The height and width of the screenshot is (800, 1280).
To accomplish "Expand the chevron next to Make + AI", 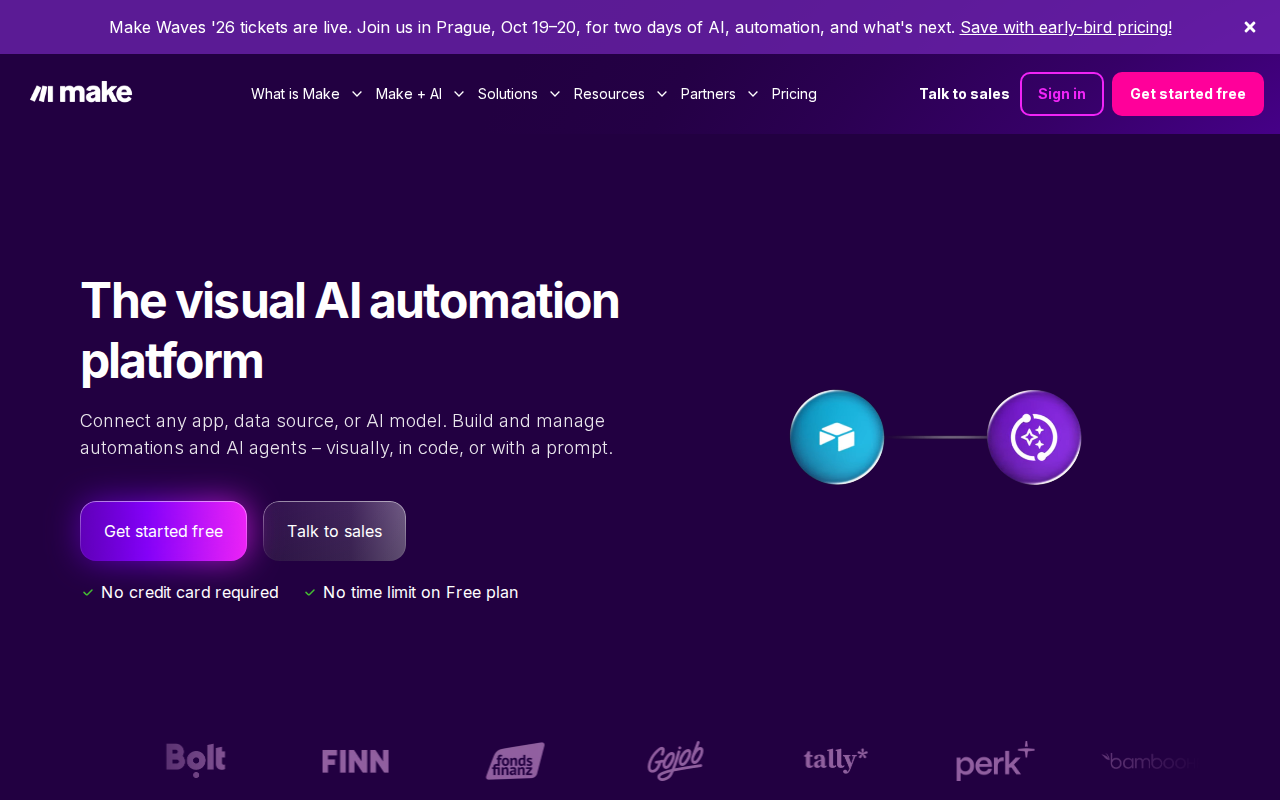I will coord(459,94).
